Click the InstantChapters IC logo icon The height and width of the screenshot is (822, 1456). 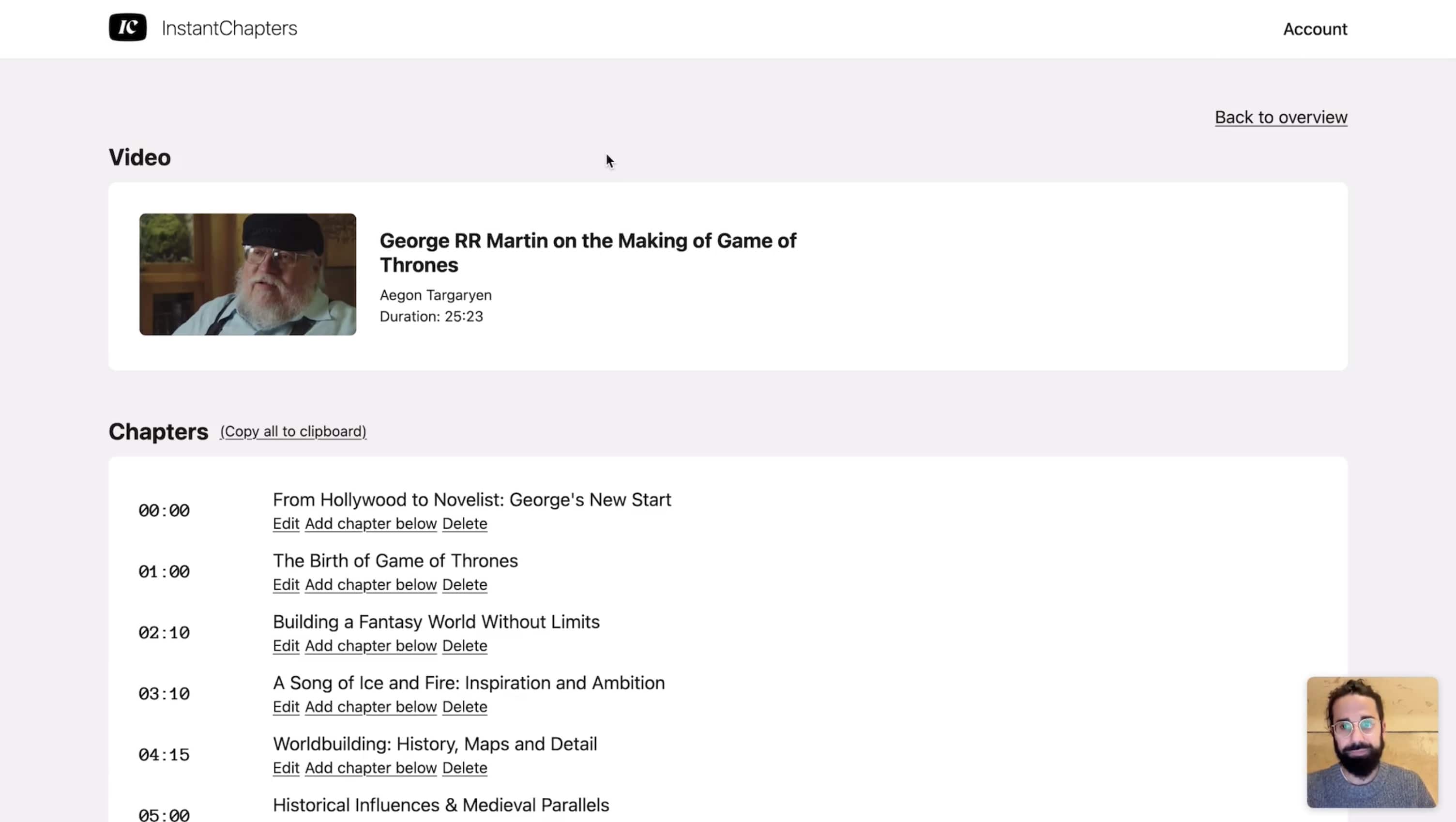(128, 28)
